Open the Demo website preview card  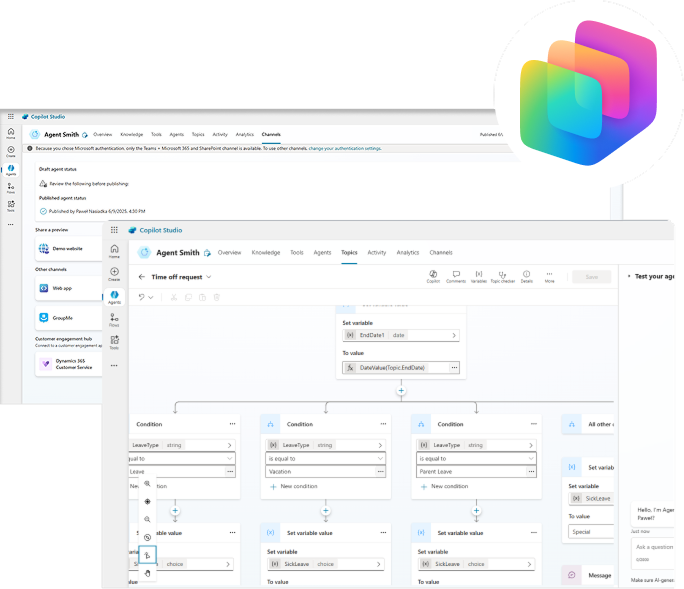pyautogui.click(x=68, y=247)
